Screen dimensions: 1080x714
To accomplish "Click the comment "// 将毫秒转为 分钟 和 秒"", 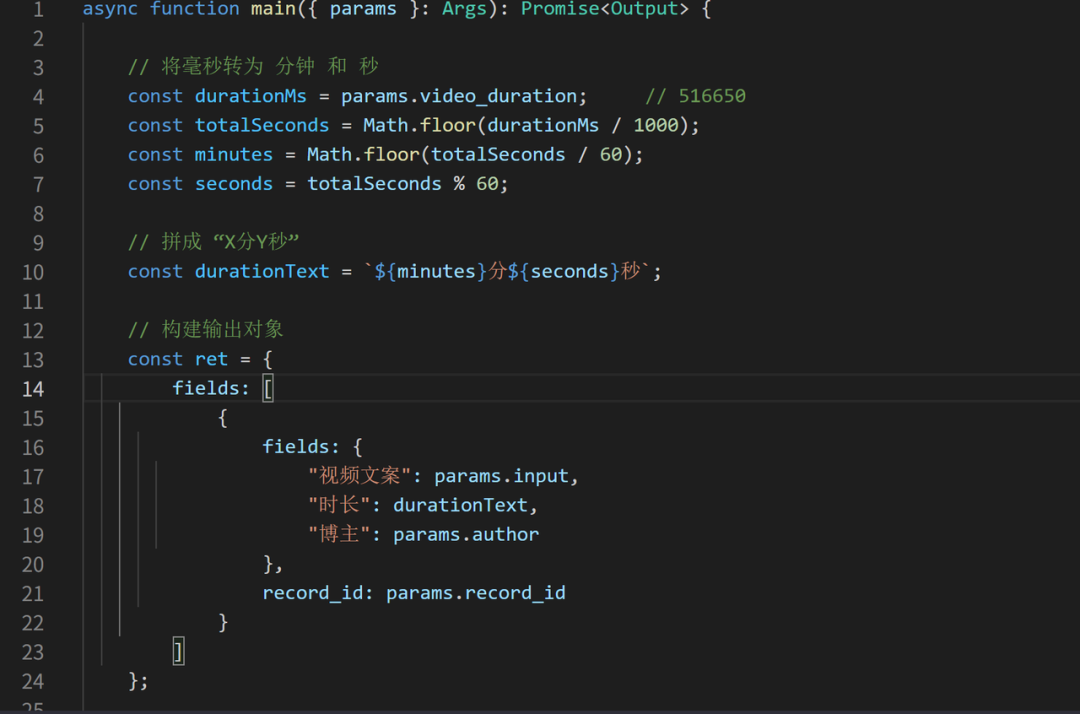I will [x=253, y=66].
